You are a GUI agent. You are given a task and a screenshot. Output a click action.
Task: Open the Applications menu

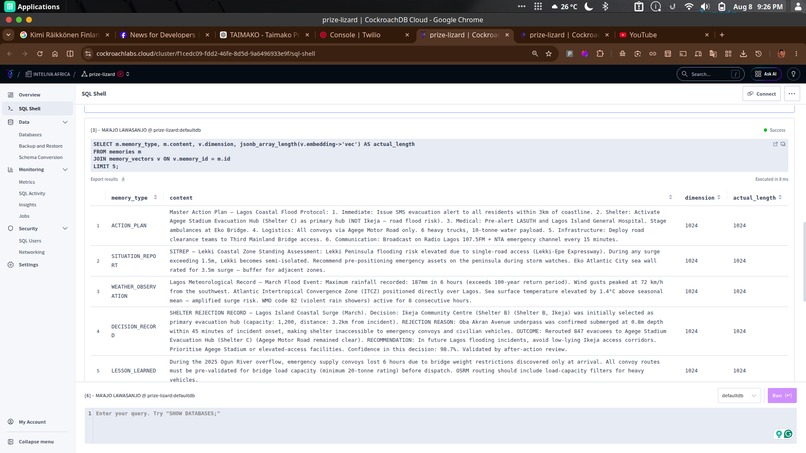click(x=32, y=7)
